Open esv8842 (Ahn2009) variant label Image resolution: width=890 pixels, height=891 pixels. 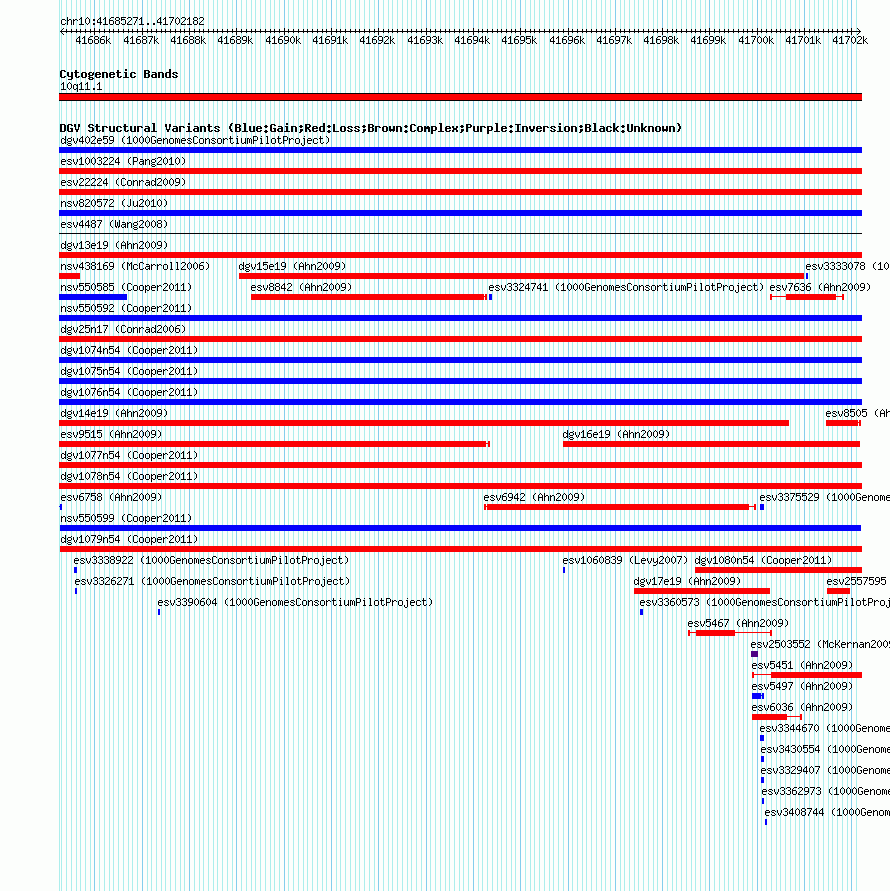tap(301, 288)
